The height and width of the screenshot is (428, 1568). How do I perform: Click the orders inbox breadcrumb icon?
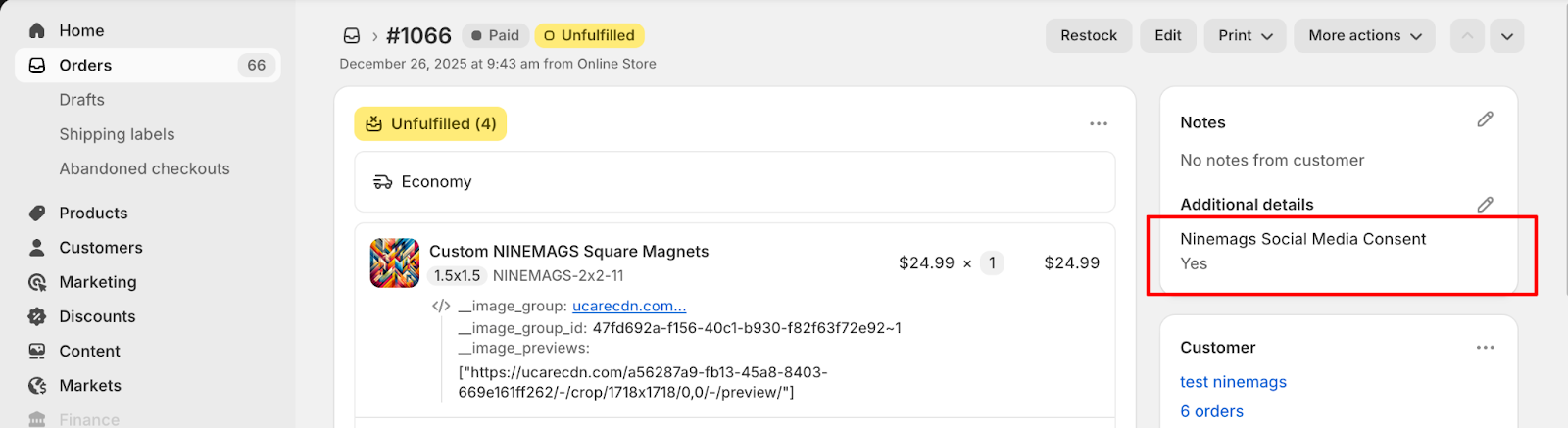351,36
